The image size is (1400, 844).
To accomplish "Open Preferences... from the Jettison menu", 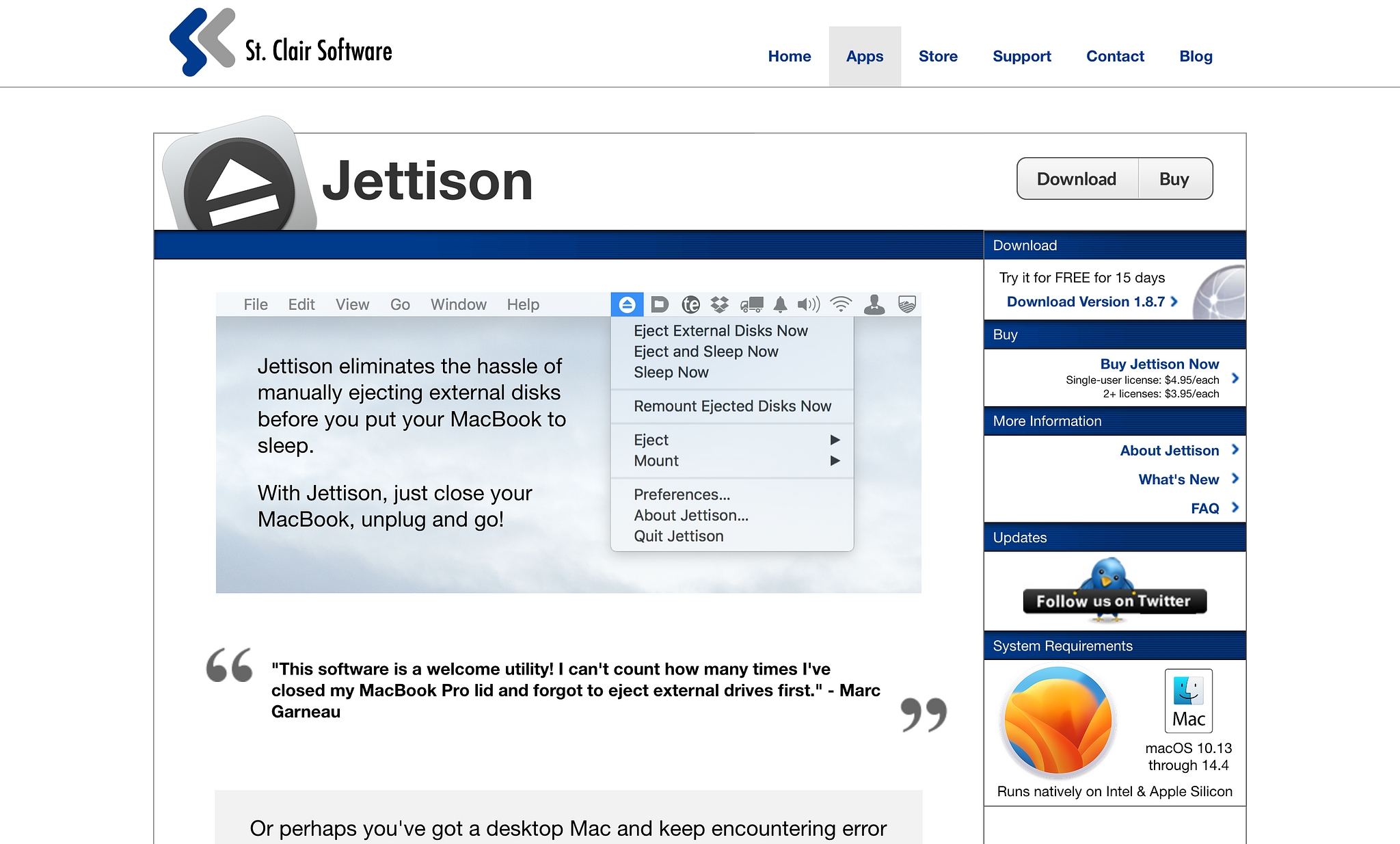I will pos(682,494).
